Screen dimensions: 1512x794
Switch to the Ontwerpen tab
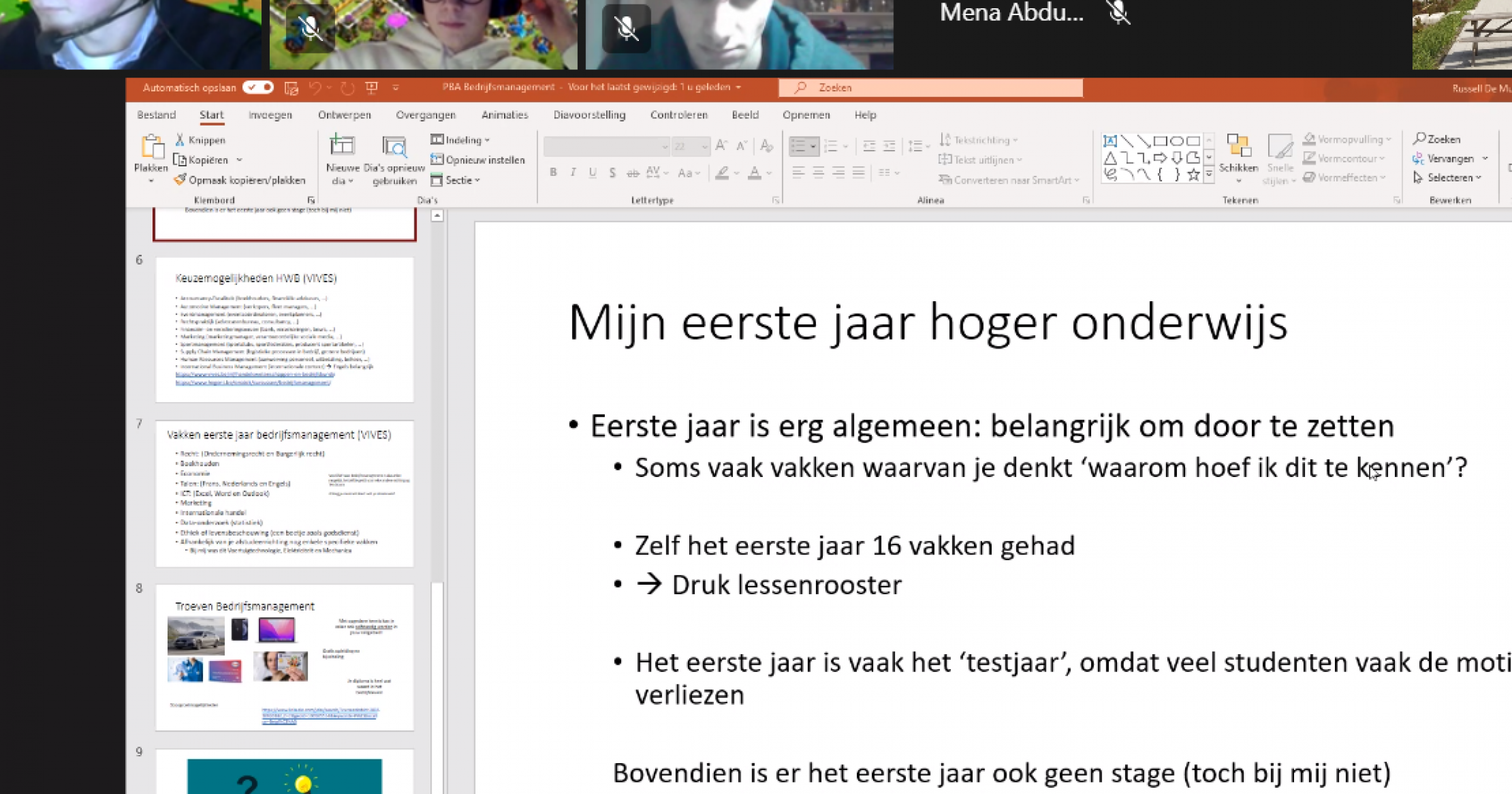(345, 115)
